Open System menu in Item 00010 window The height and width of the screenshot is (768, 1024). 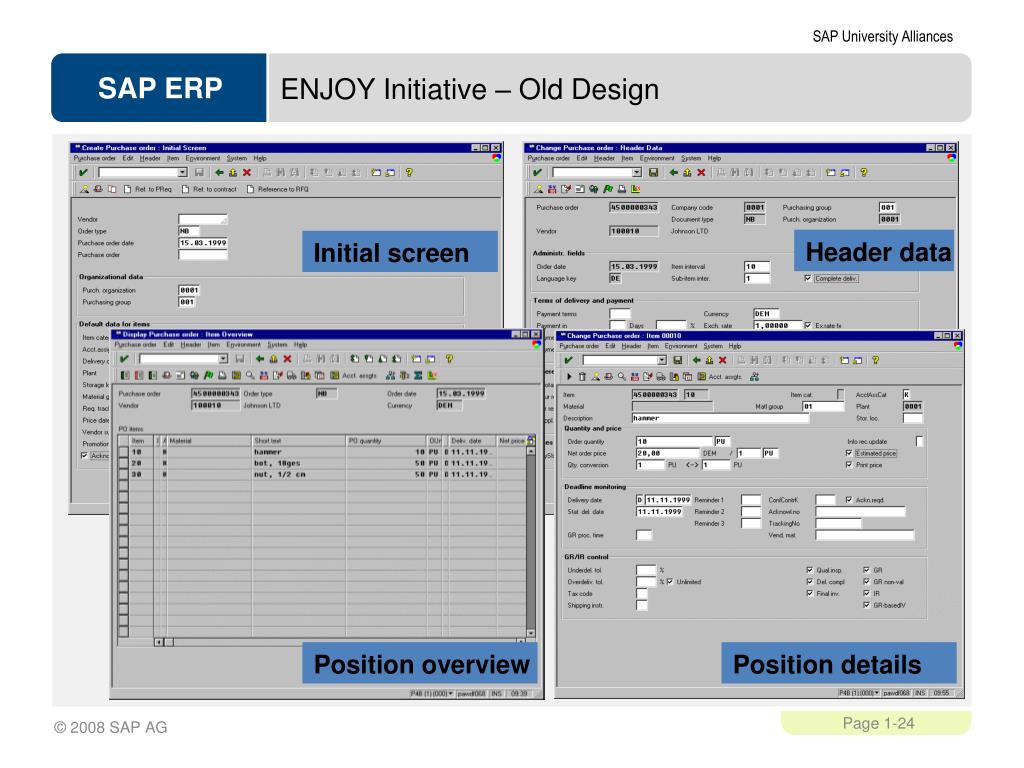click(x=712, y=346)
